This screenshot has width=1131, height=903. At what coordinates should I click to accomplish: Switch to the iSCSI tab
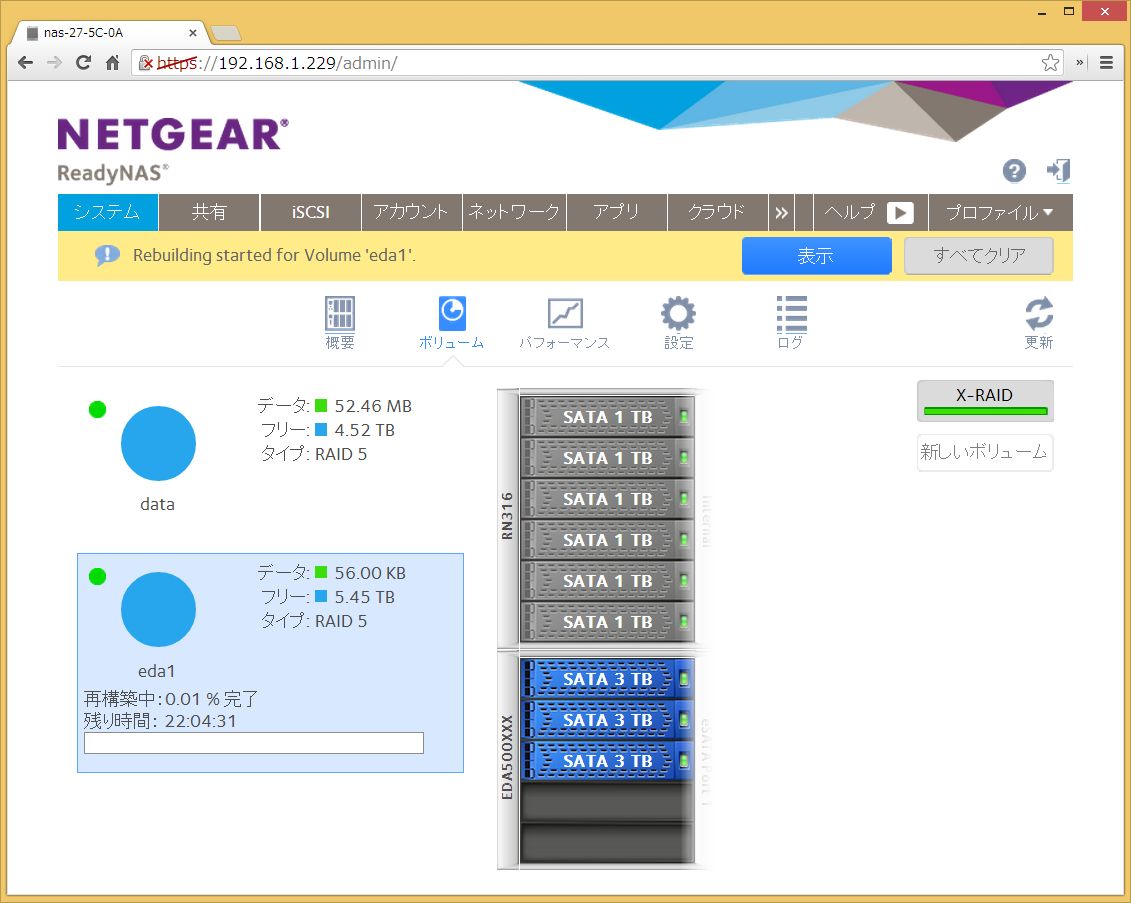(310, 213)
